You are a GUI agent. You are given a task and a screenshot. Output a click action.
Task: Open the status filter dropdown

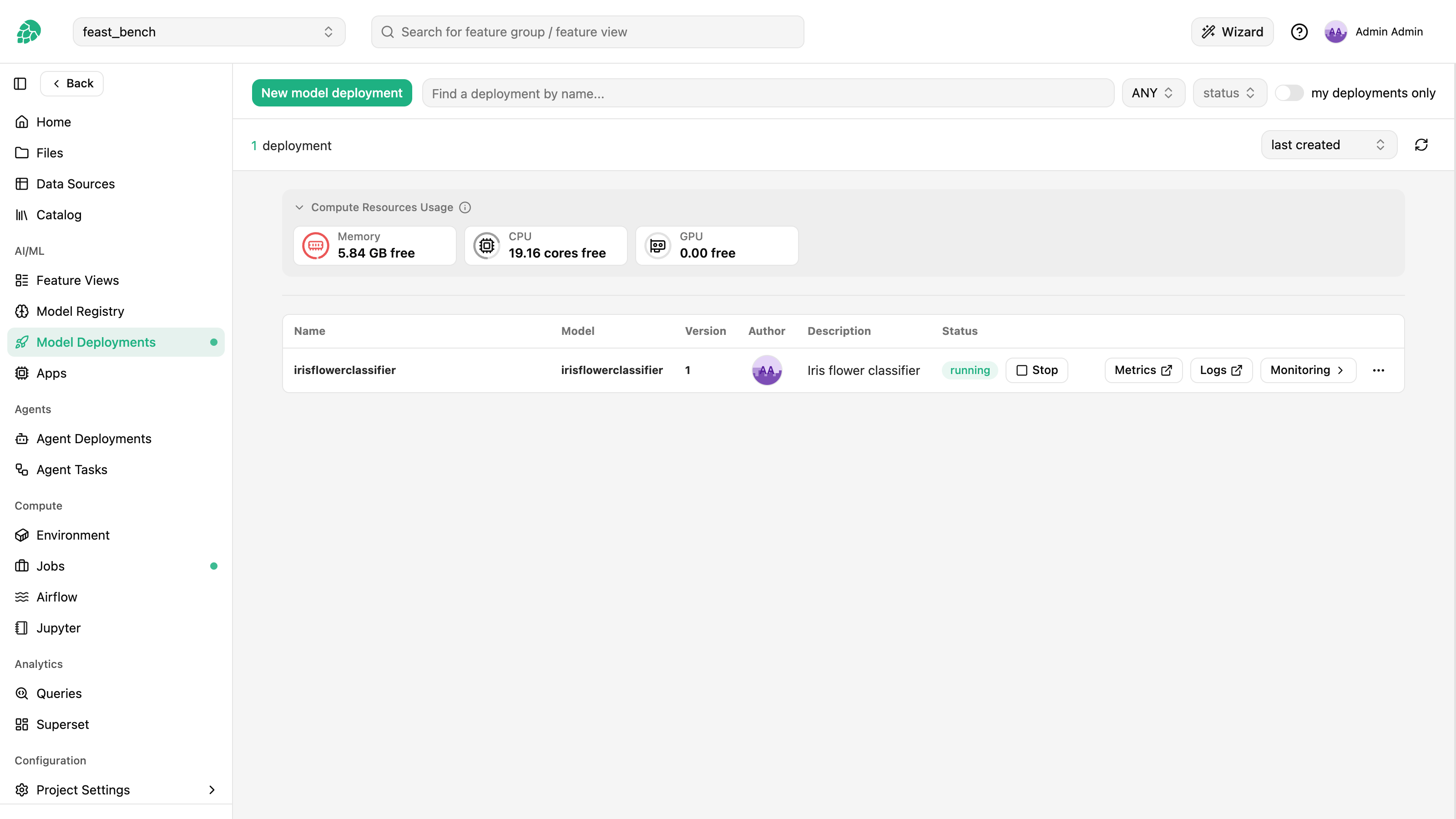[1229, 93]
